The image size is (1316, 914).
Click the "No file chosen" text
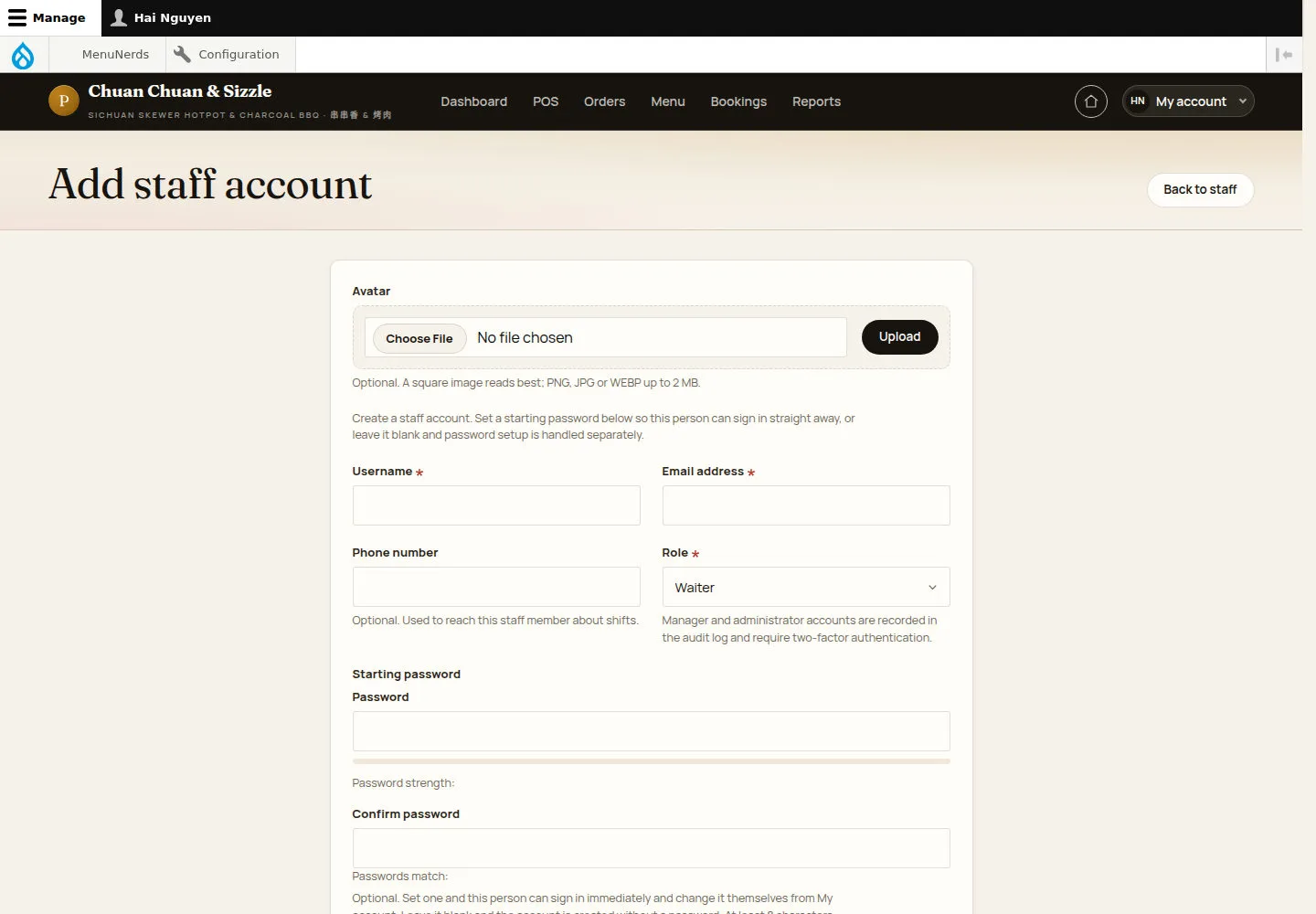pyautogui.click(x=525, y=338)
